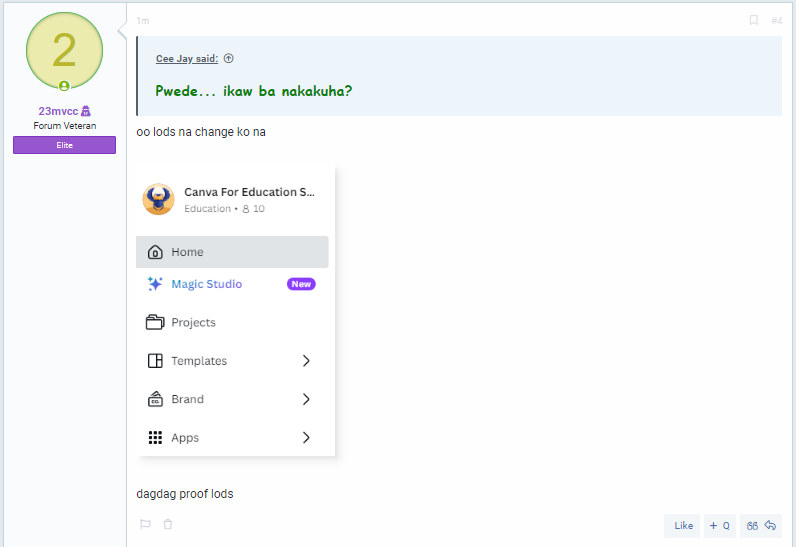Click the 1m timestamp of the post
Image resolution: width=796 pixels, height=547 pixels.
click(143, 21)
